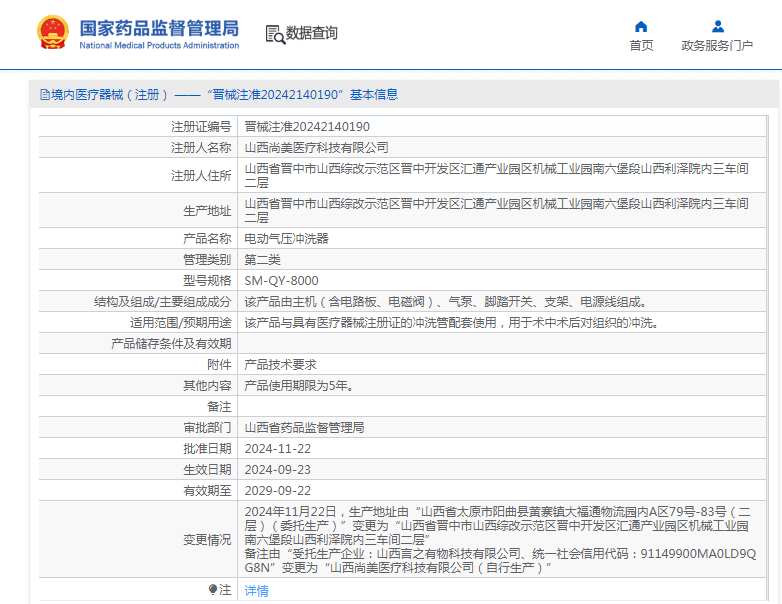Click the national emblem logo icon

click(50, 33)
